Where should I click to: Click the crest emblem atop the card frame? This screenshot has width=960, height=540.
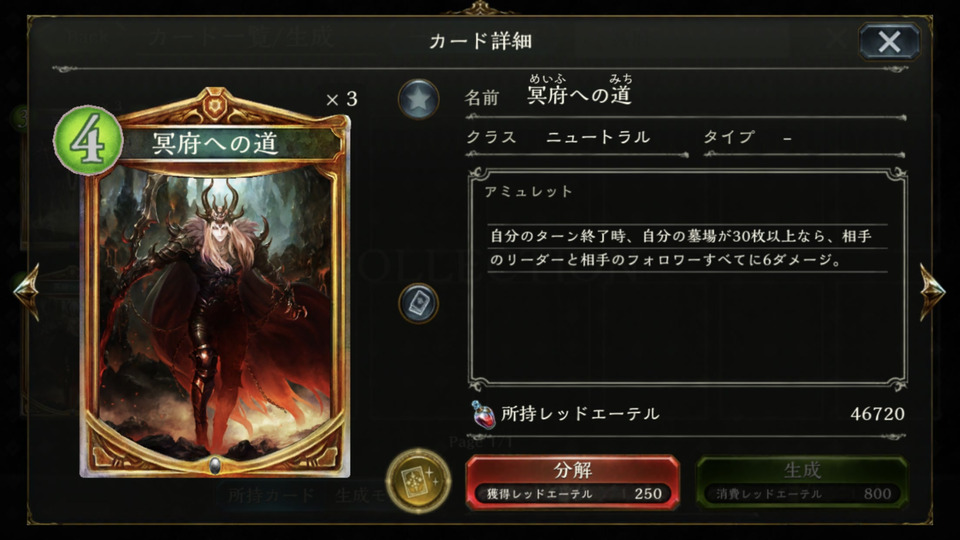(215, 107)
